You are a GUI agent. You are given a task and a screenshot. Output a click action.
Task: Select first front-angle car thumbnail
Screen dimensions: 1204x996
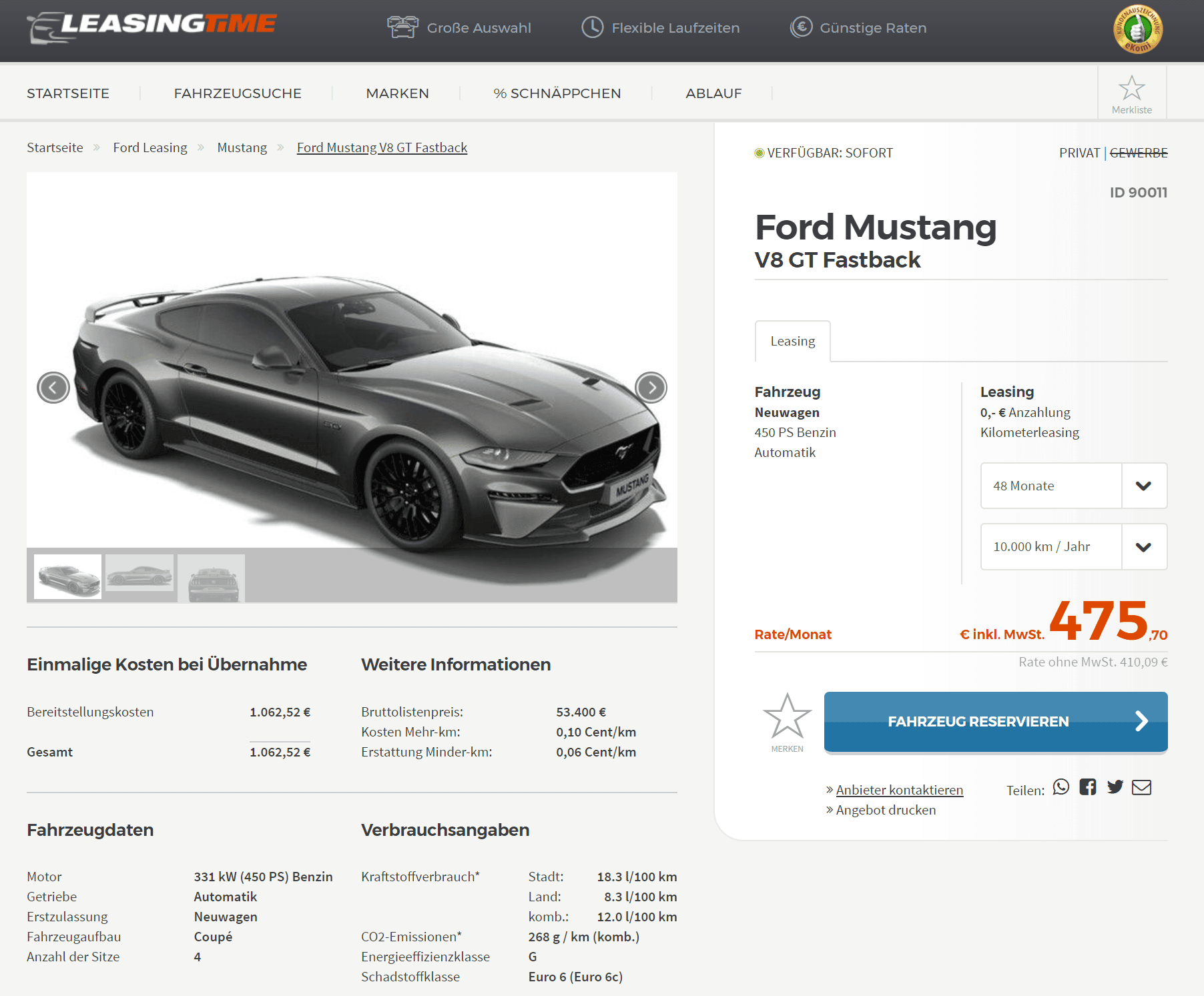click(x=68, y=576)
